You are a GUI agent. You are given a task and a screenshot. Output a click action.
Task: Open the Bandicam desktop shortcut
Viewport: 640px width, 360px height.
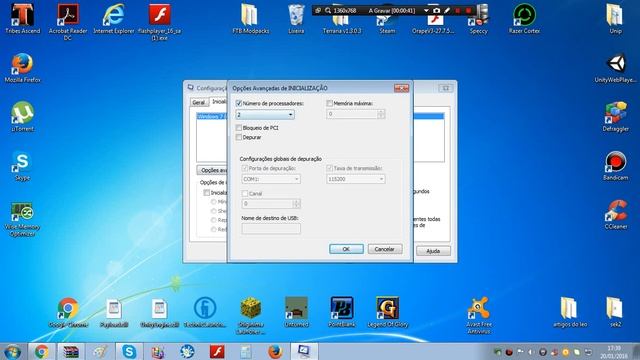point(615,166)
